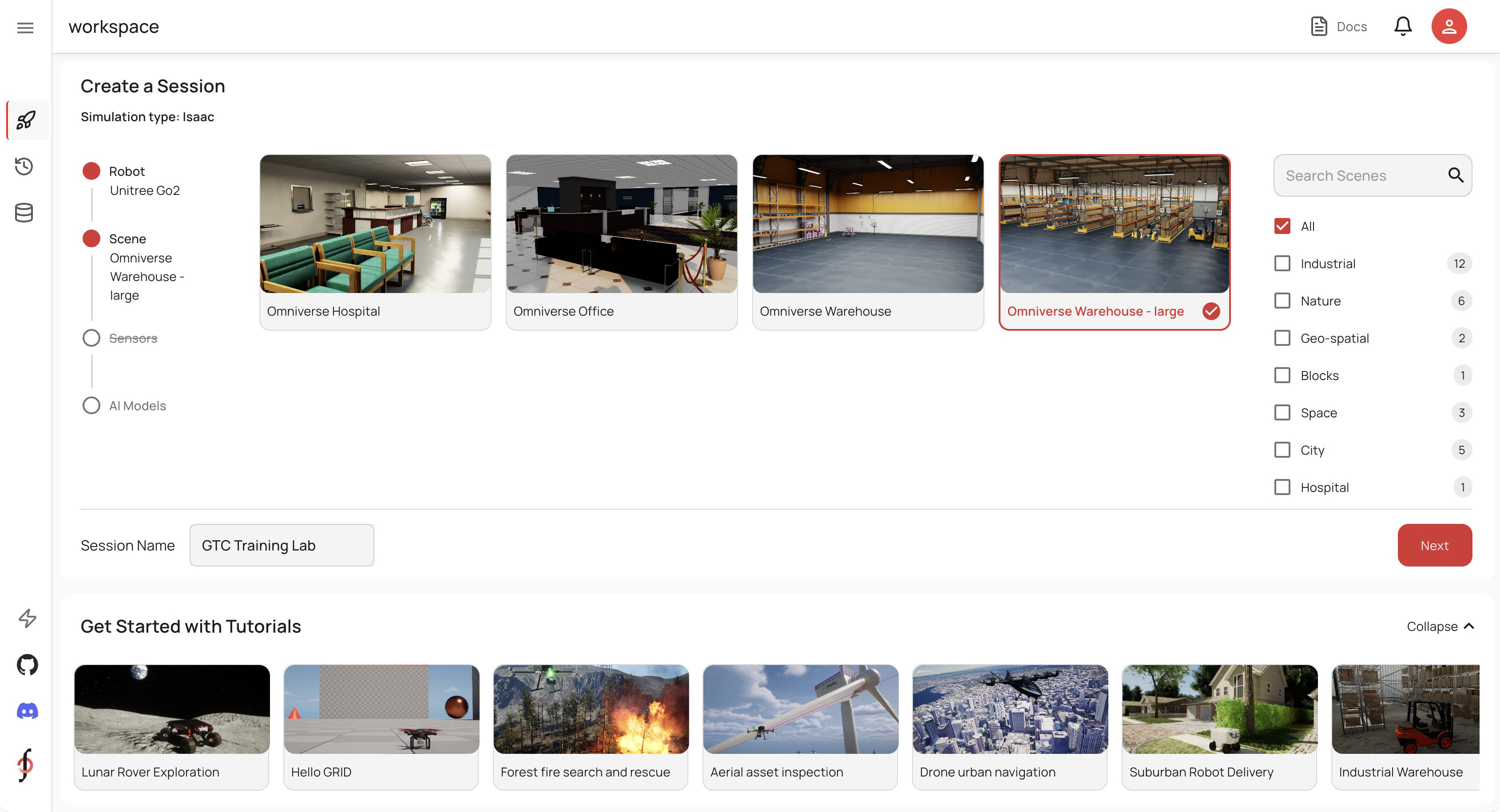Click the Session Name text field
The width and height of the screenshot is (1500, 812).
tap(281, 546)
